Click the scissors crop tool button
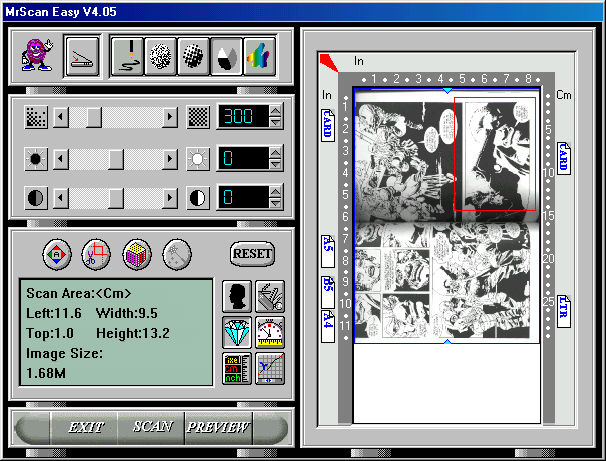Screen dimensions: 606x461 96,254
